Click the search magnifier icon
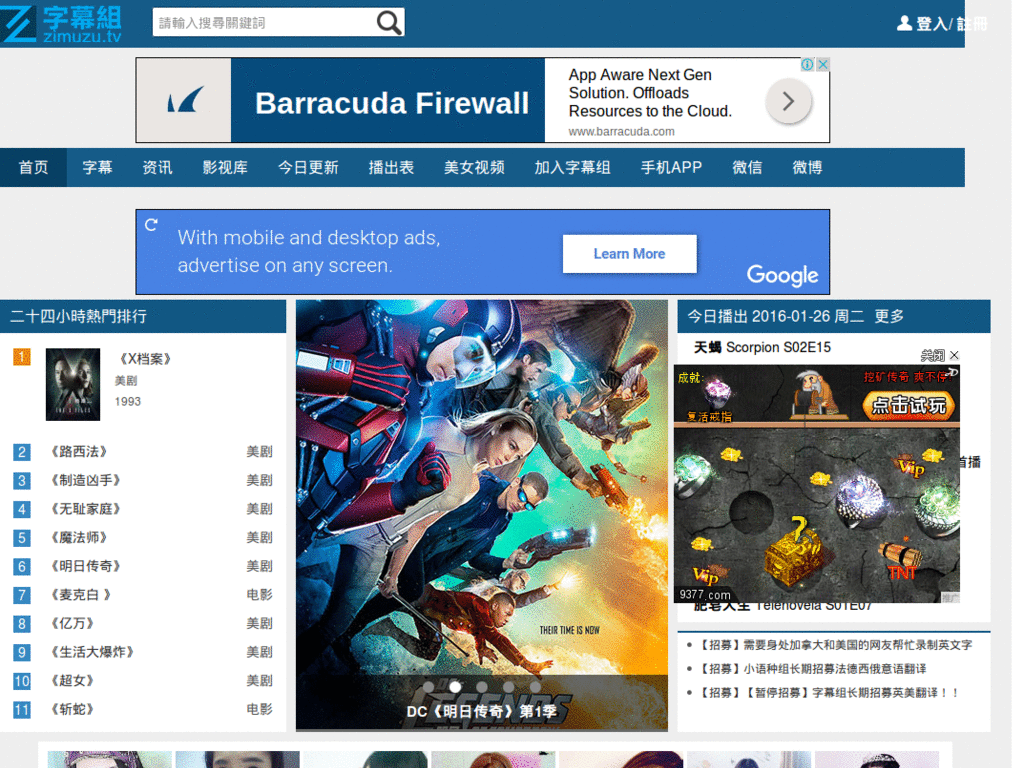Image resolution: width=1024 pixels, height=768 pixels. (389, 23)
